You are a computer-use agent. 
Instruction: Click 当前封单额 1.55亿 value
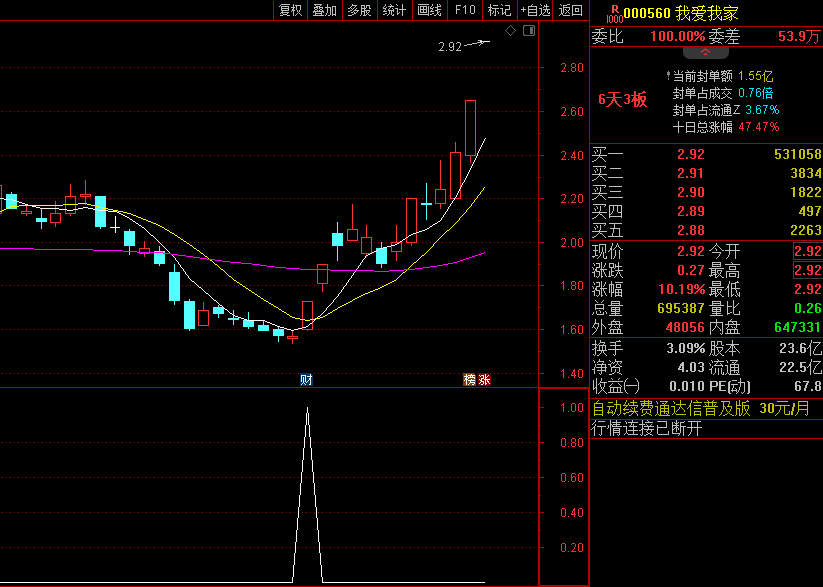pyautogui.click(x=755, y=76)
